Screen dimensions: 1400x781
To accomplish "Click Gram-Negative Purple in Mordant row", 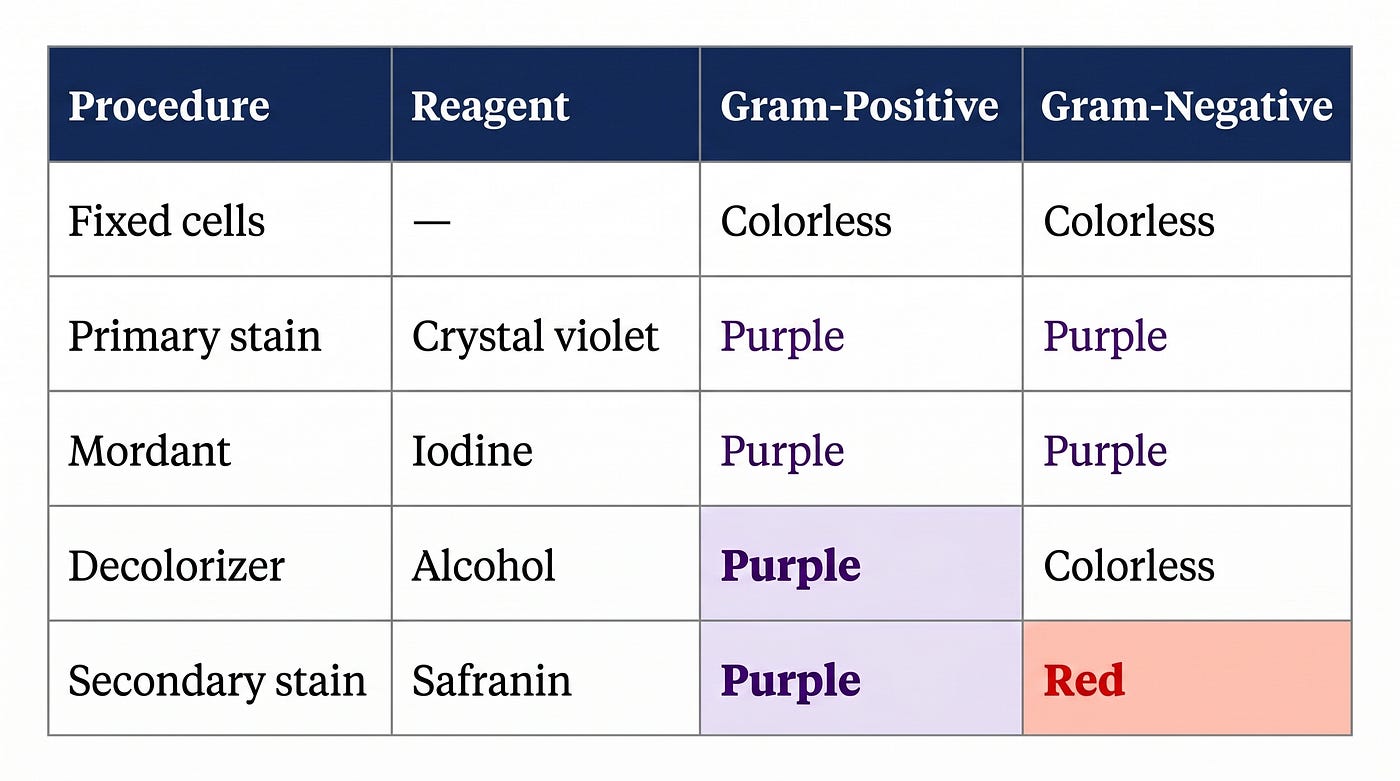I will point(1105,452).
